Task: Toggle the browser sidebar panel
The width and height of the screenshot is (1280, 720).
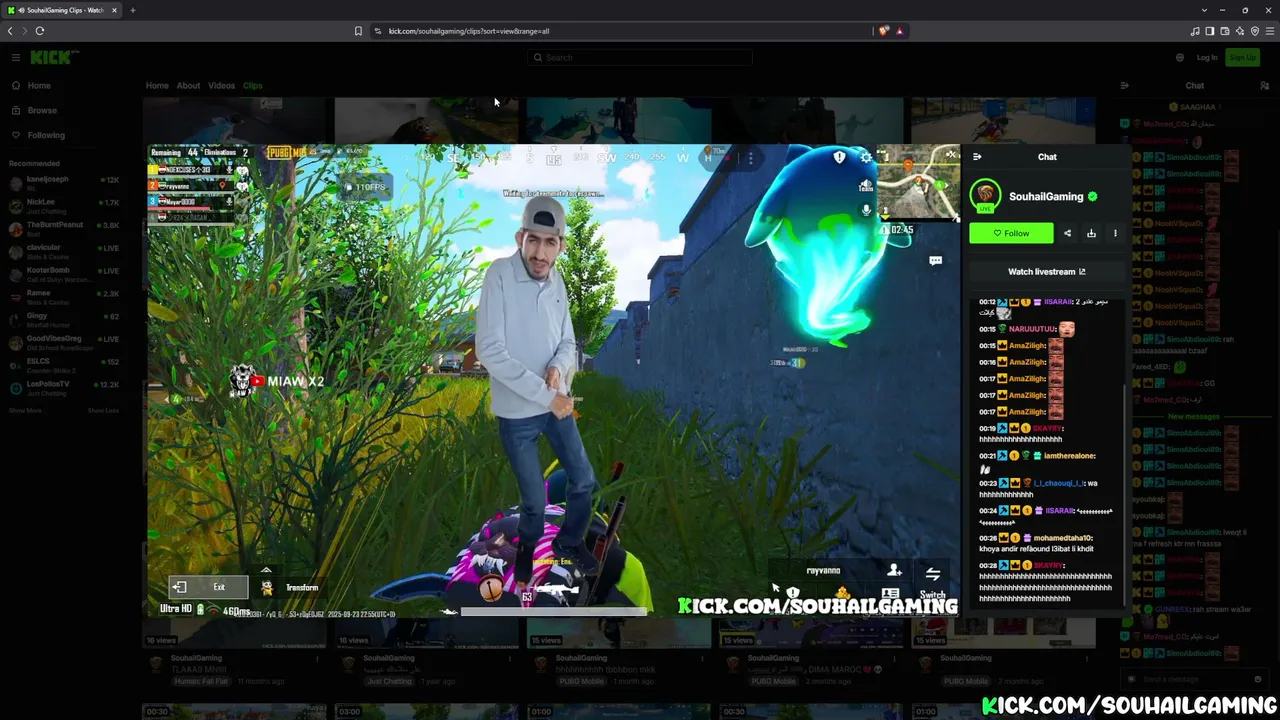Action: 1209,31
